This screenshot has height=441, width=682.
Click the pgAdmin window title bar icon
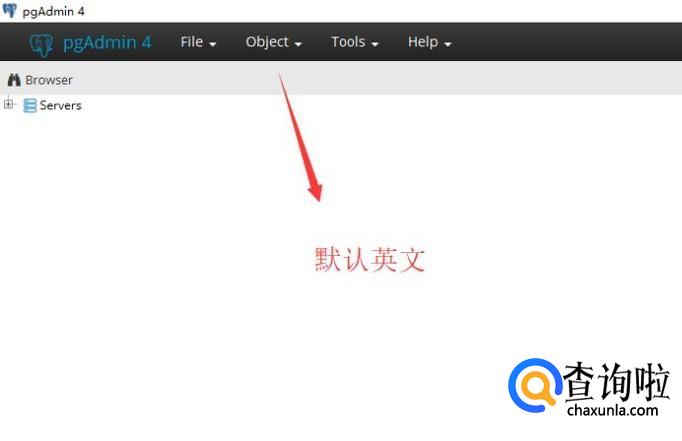[x=10, y=10]
